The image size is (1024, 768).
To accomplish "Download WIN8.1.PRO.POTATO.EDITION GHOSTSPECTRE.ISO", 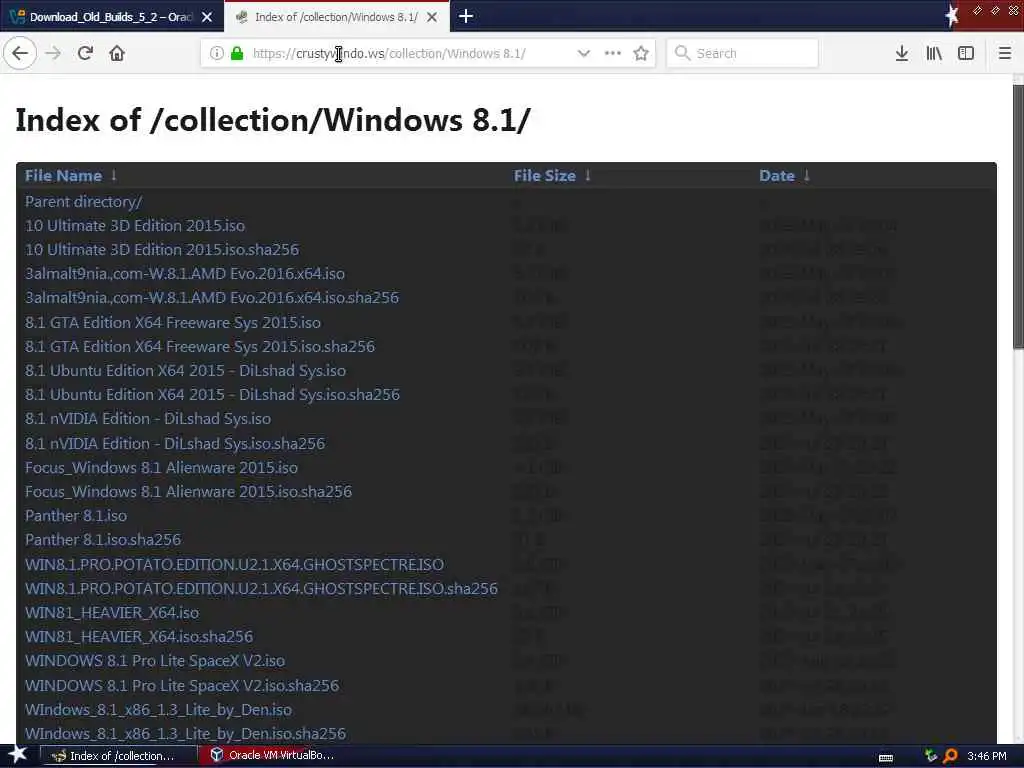I will point(234,565).
